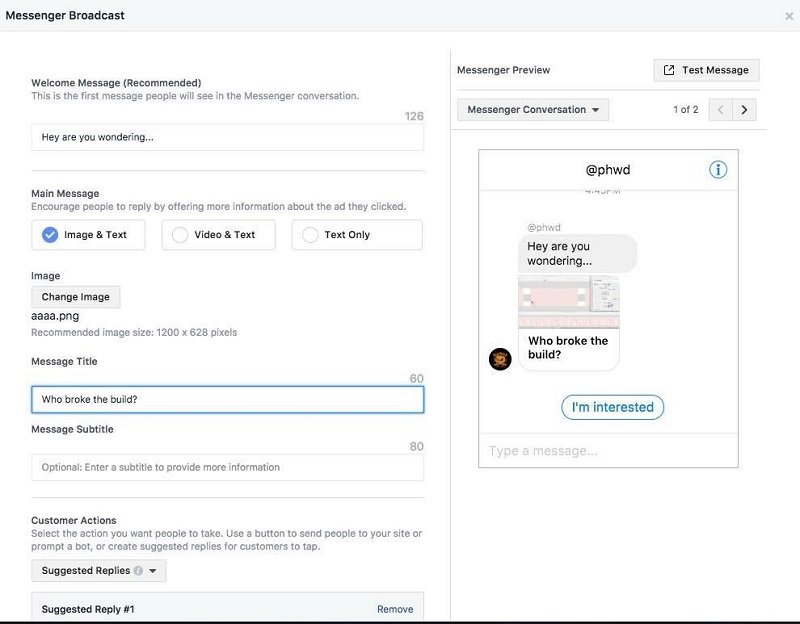800x624 pixels.
Task: Open Messenger Conversation dropdown
Action: tap(532, 110)
